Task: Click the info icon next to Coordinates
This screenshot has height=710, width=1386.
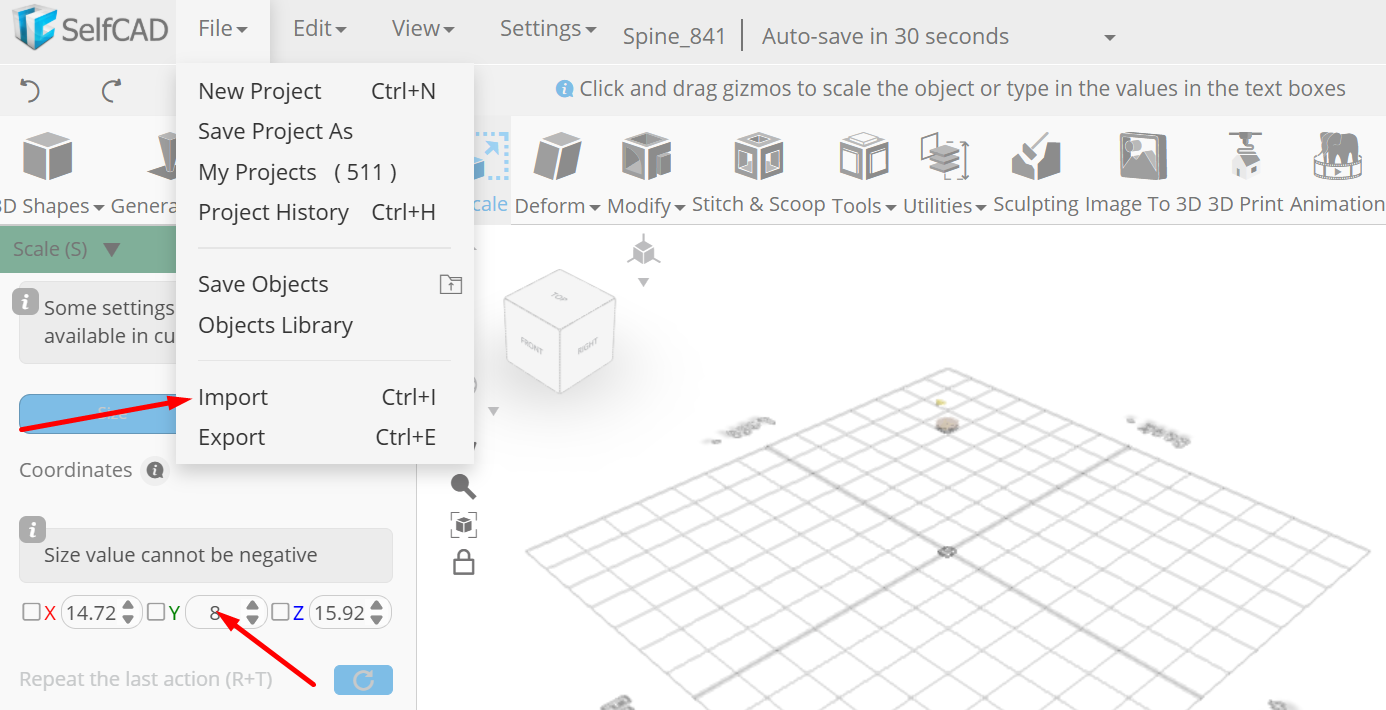Action: (154, 470)
